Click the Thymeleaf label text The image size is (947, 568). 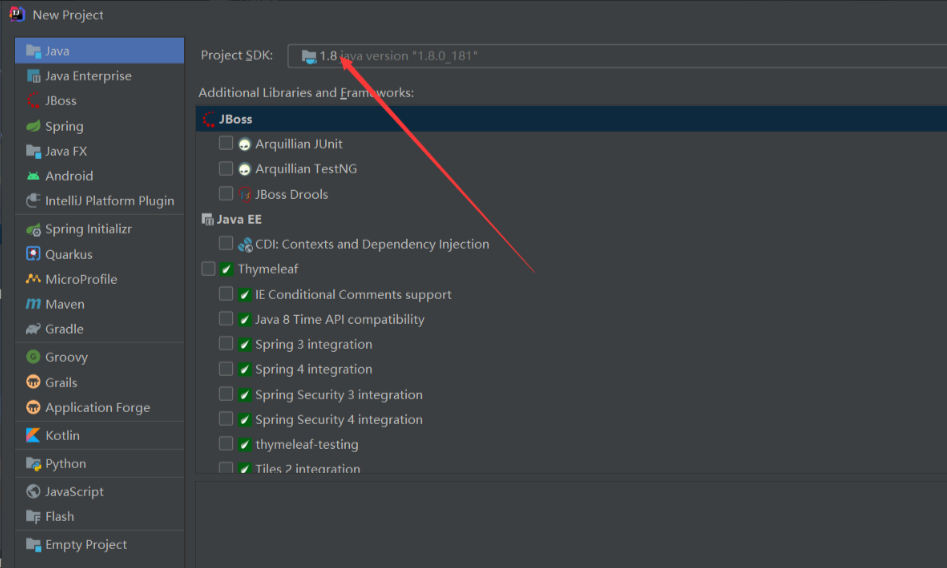pyautogui.click(x=268, y=269)
